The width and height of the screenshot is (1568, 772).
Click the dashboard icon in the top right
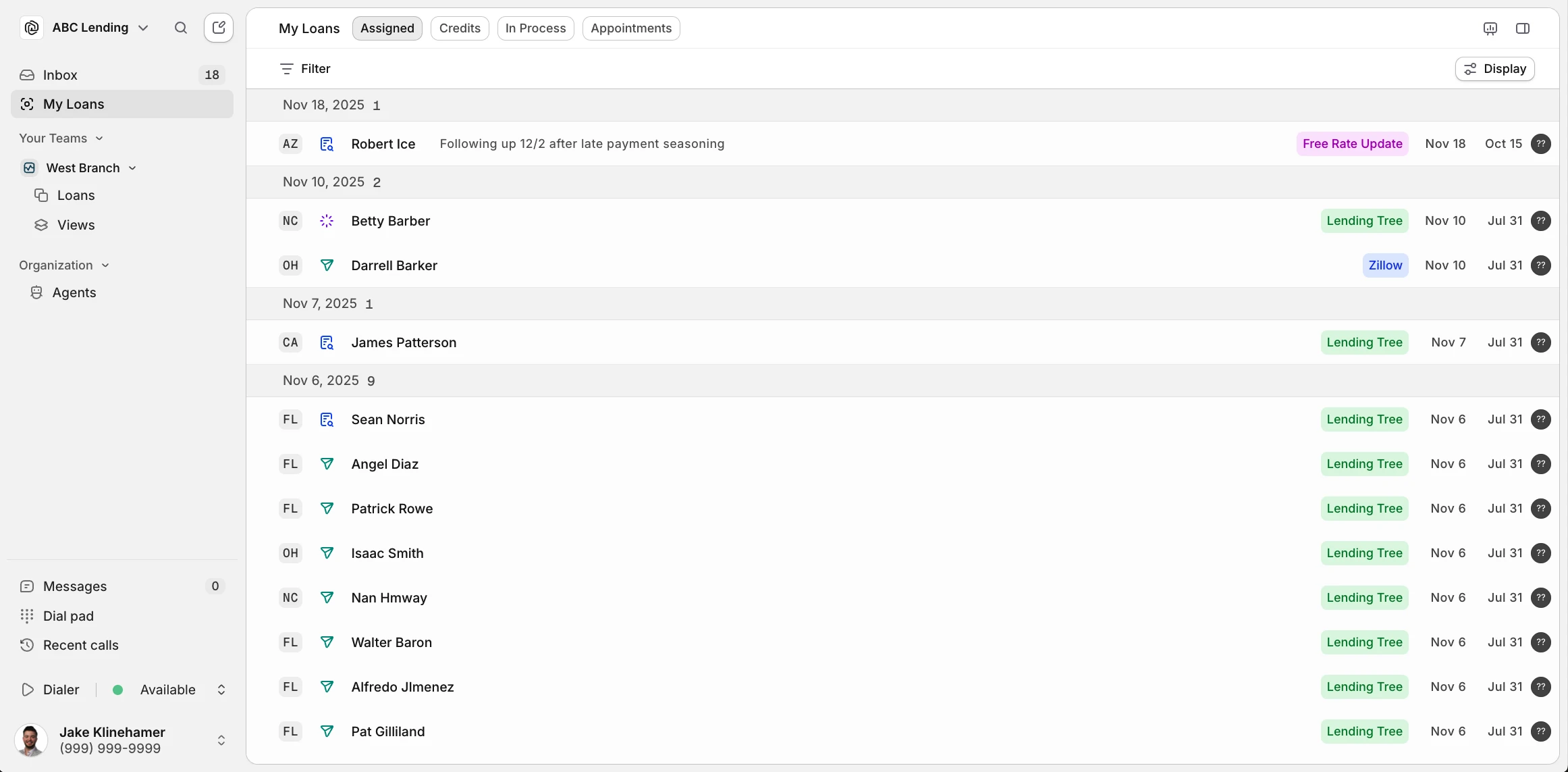1490,28
